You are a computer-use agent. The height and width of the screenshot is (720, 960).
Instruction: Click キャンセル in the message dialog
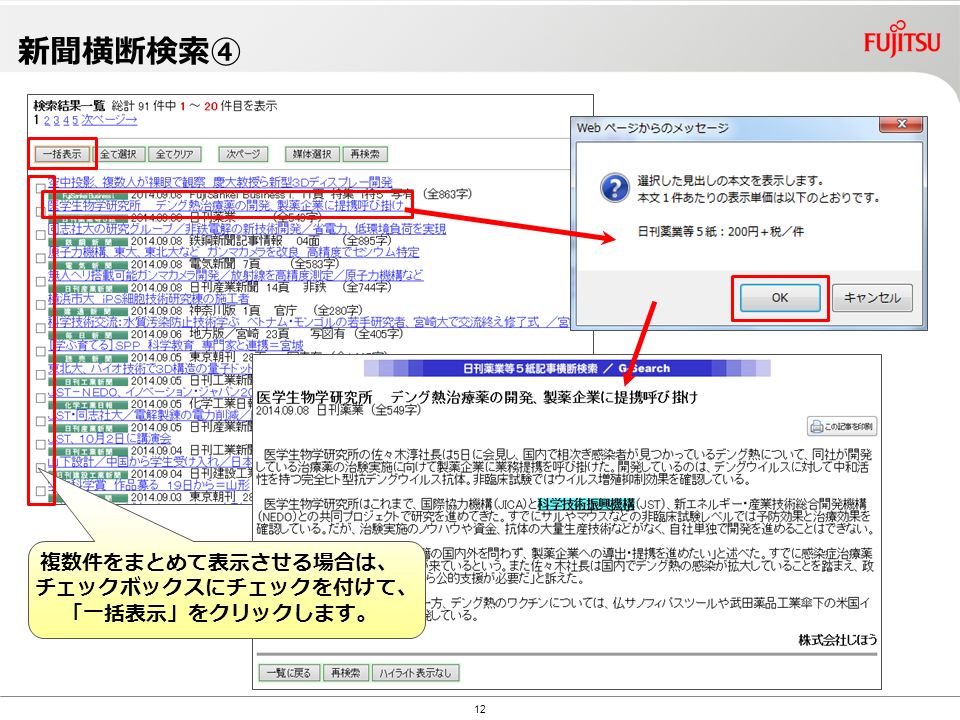[x=872, y=298]
